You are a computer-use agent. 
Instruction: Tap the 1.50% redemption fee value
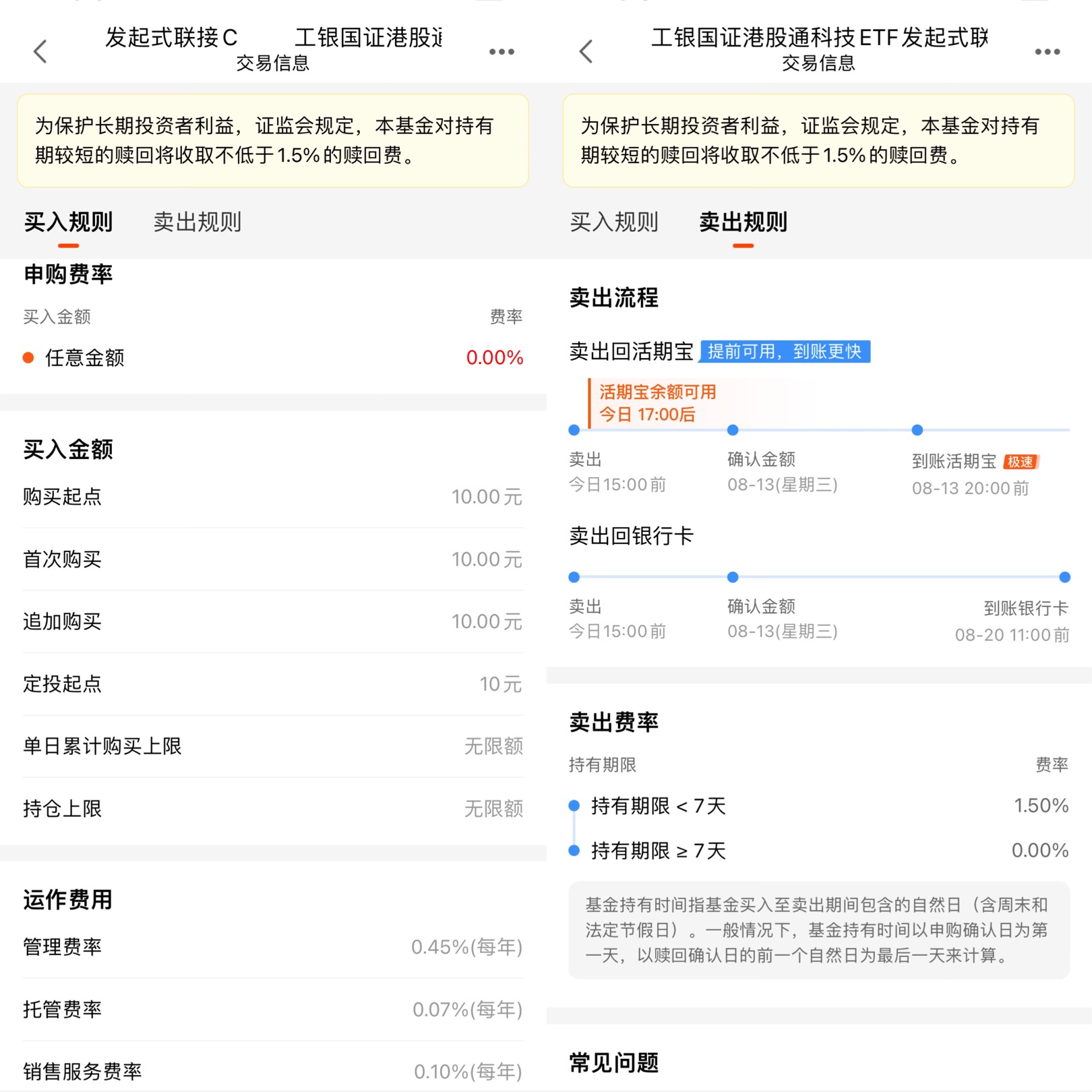click(x=1041, y=806)
